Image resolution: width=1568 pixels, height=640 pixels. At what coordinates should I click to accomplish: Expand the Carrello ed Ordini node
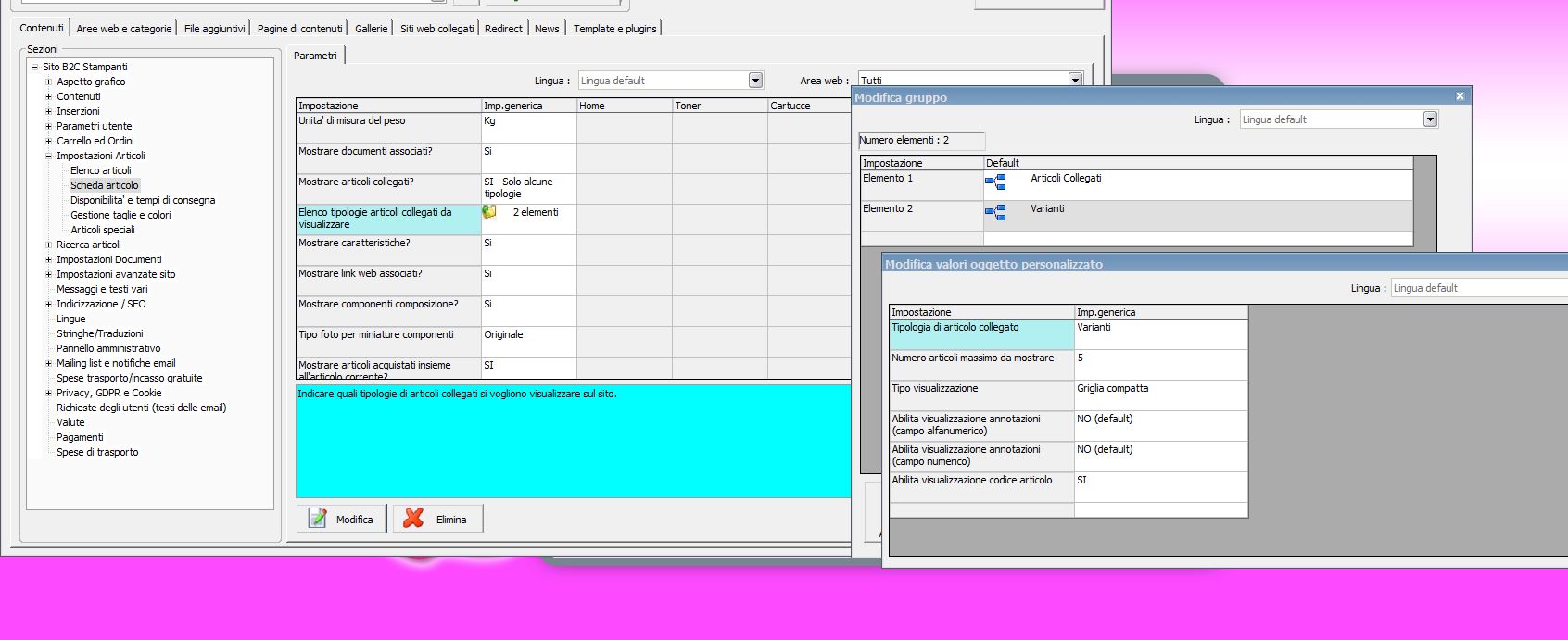coord(49,141)
